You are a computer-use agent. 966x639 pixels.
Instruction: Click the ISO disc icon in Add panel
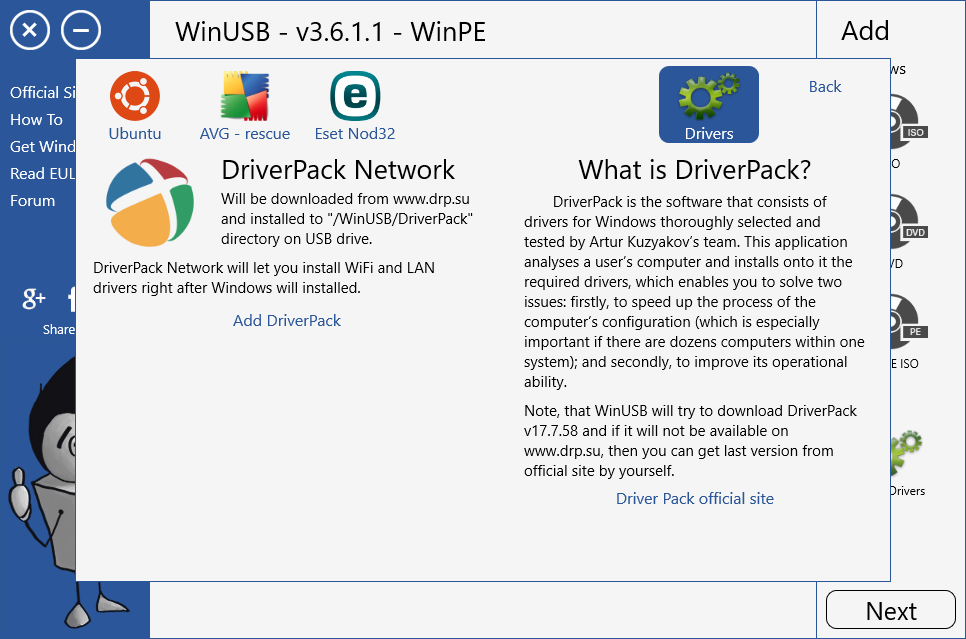pos(907,123)
